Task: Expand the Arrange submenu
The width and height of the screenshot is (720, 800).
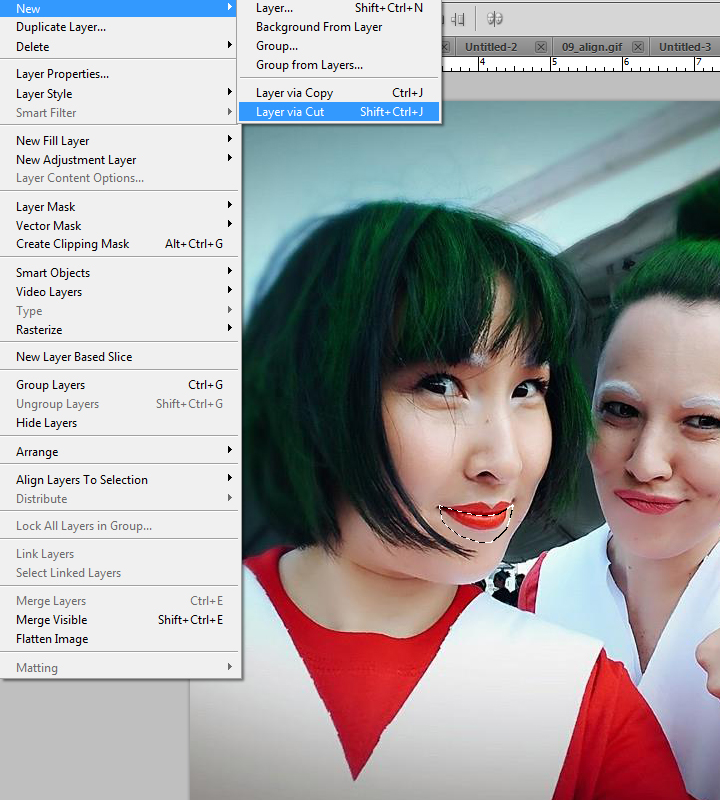Action: (x=118, y=452)
